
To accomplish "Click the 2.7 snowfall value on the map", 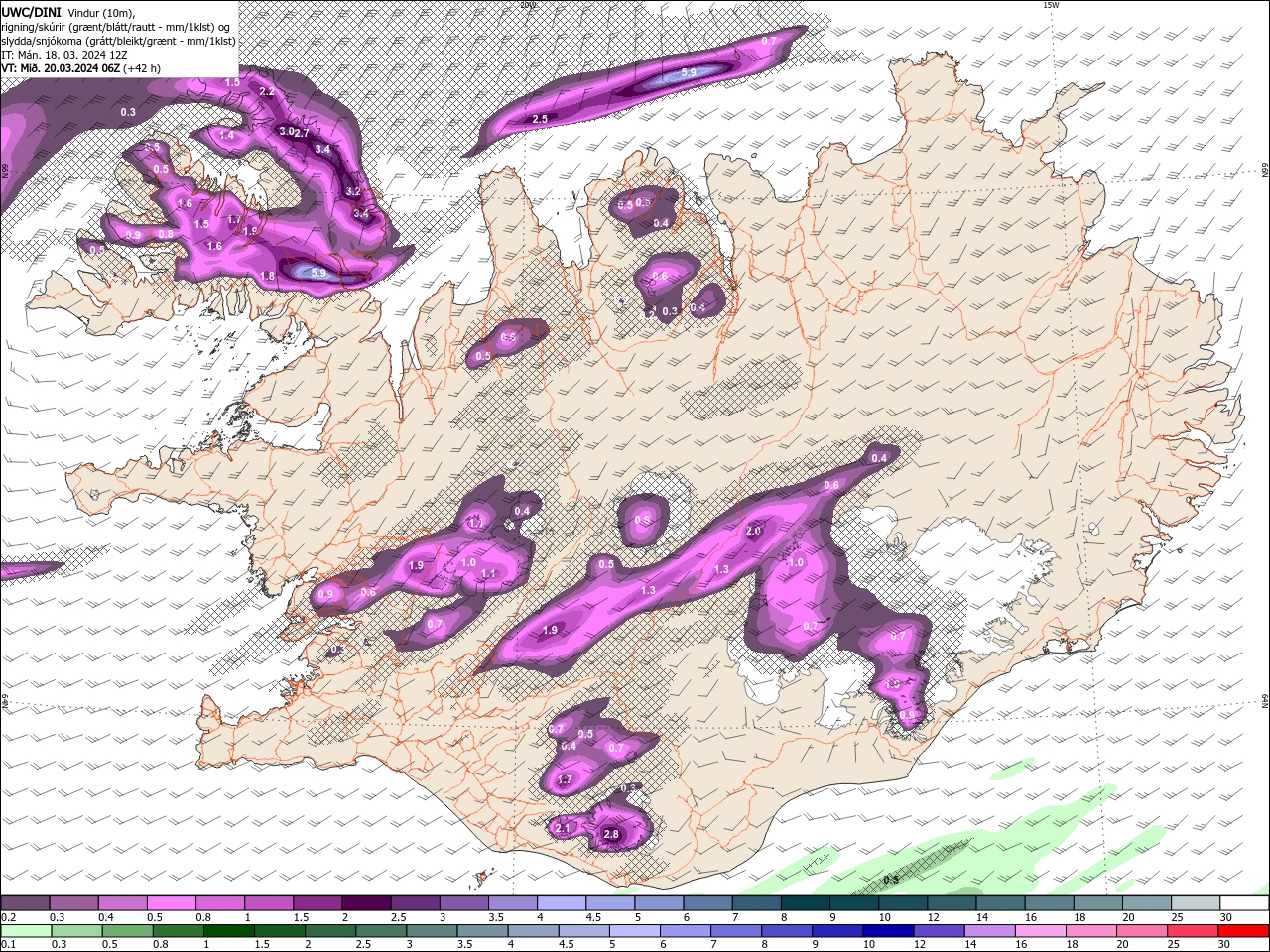I will click(x=303, y=132).
